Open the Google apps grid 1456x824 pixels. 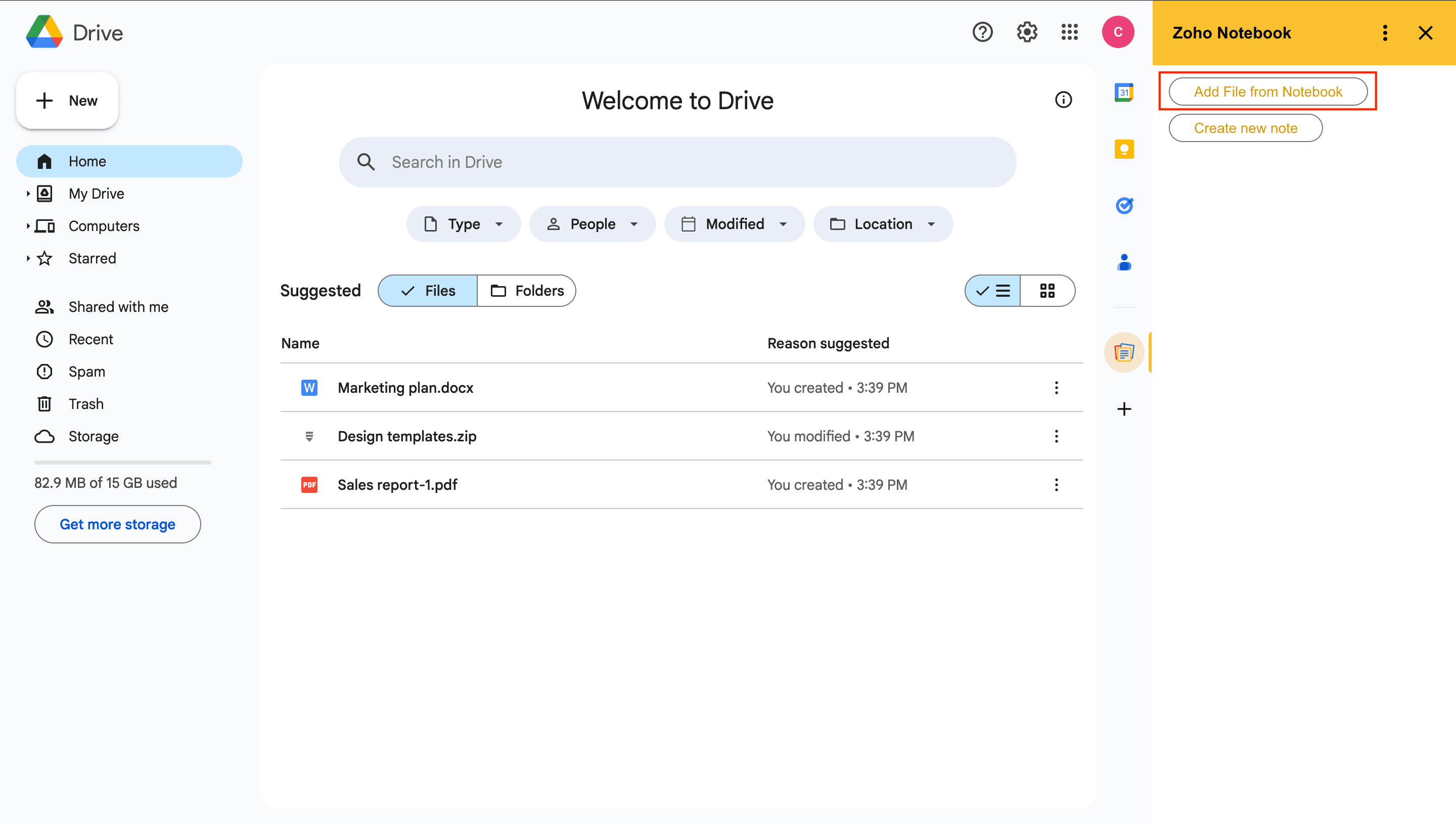[1069, 32]
